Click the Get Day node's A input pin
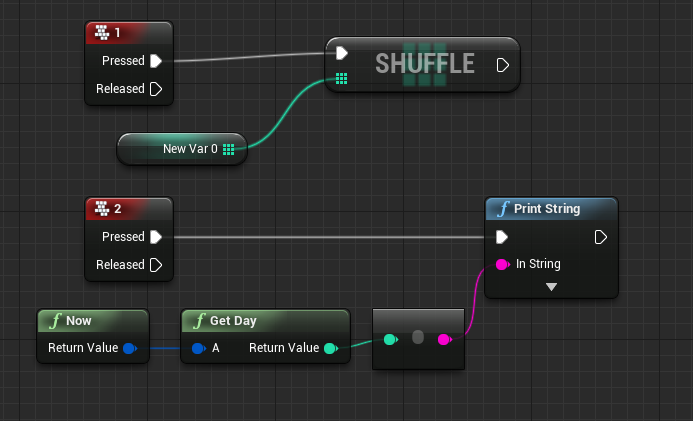The width and height of the screenshot is (693, 421). 198,349
